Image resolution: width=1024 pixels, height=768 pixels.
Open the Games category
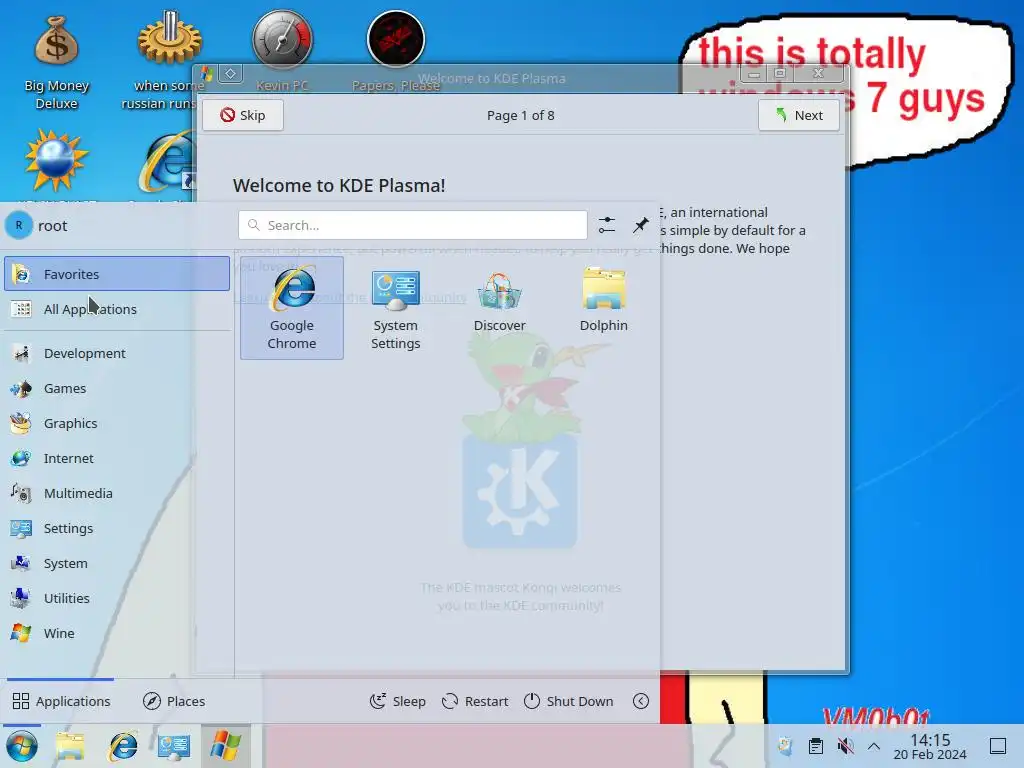117,388
